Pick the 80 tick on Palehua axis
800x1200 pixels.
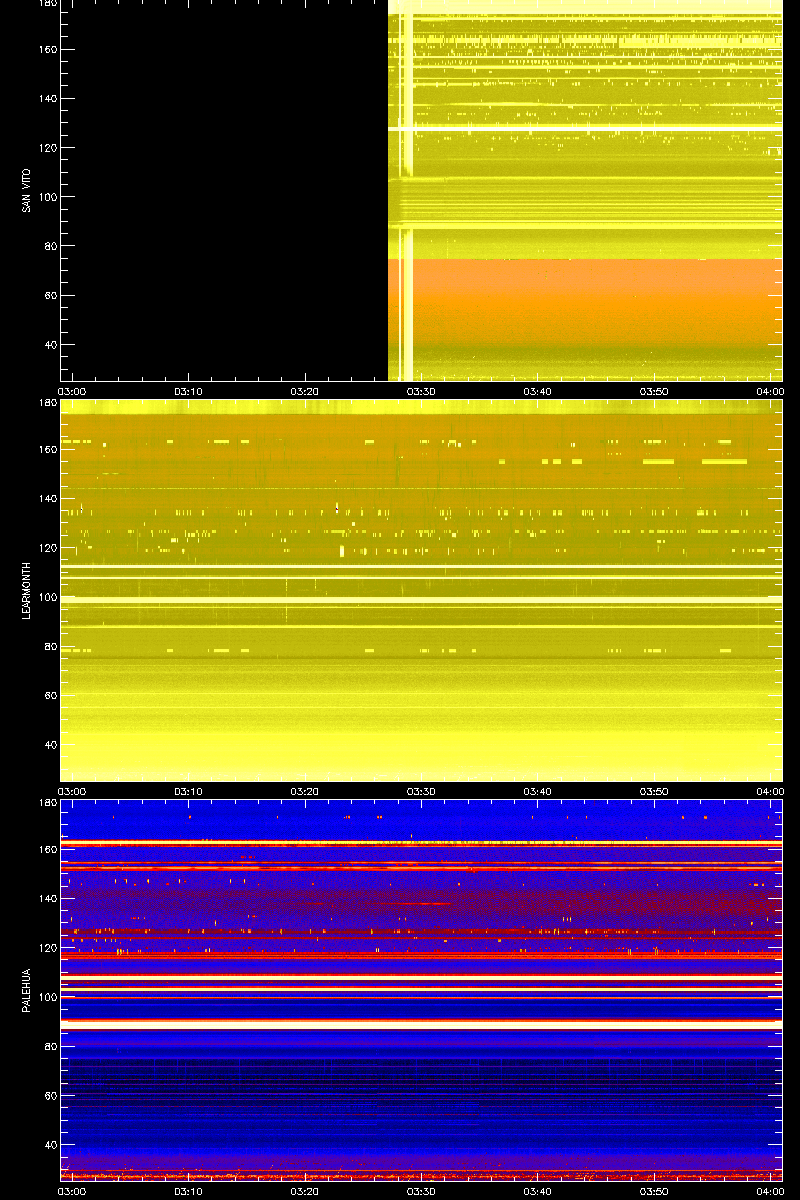tap(50, 1046)
